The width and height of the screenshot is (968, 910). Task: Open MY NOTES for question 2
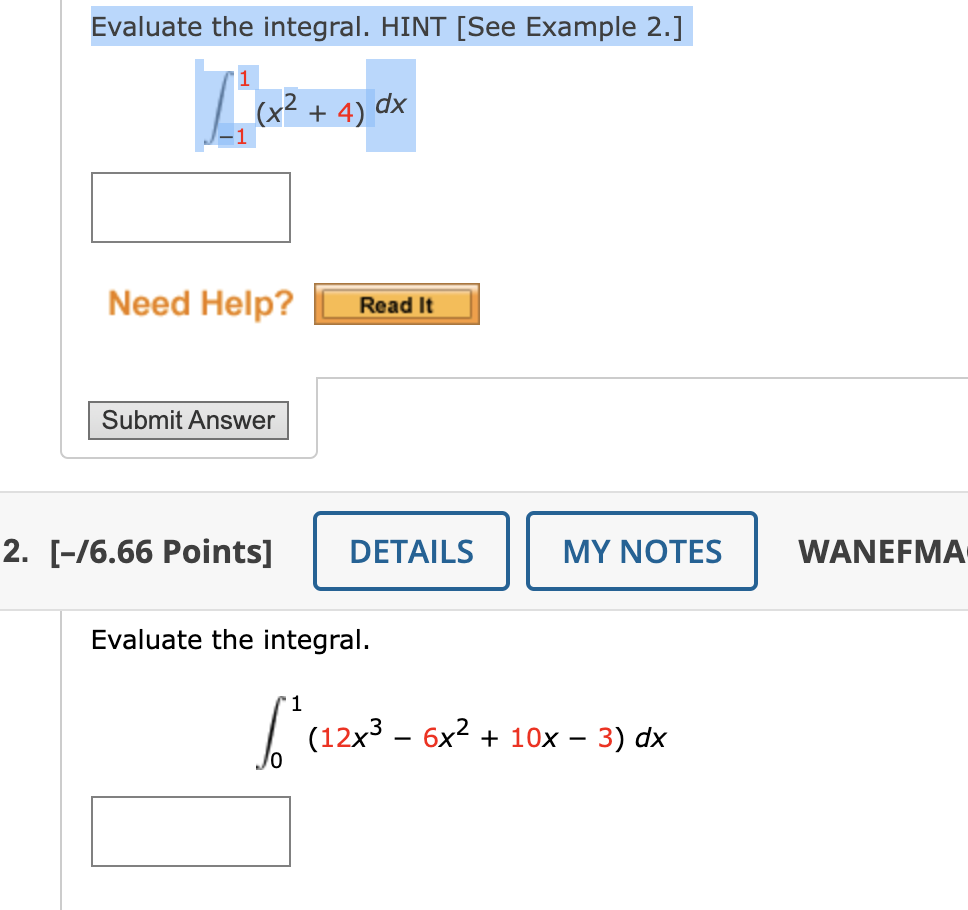[641, 551]
